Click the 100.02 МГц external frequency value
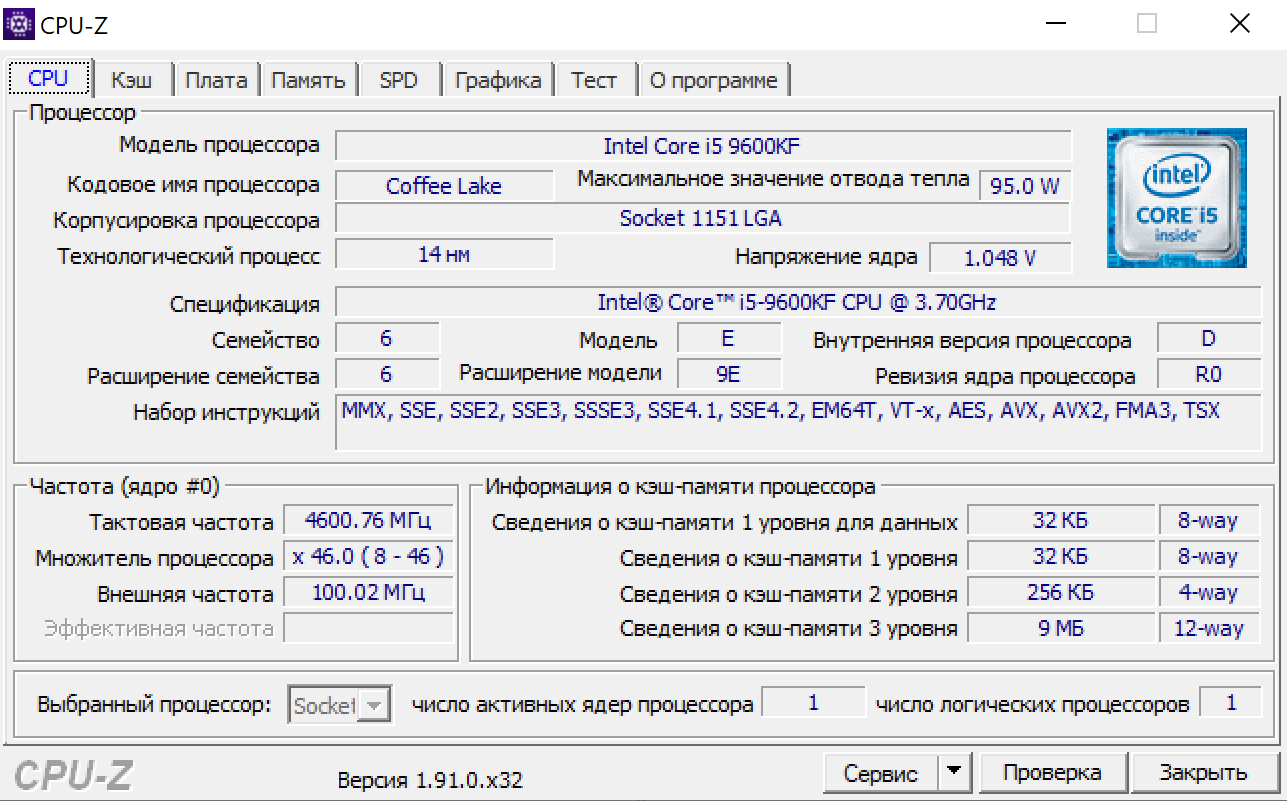1287x801 pixels. (368, 592)
